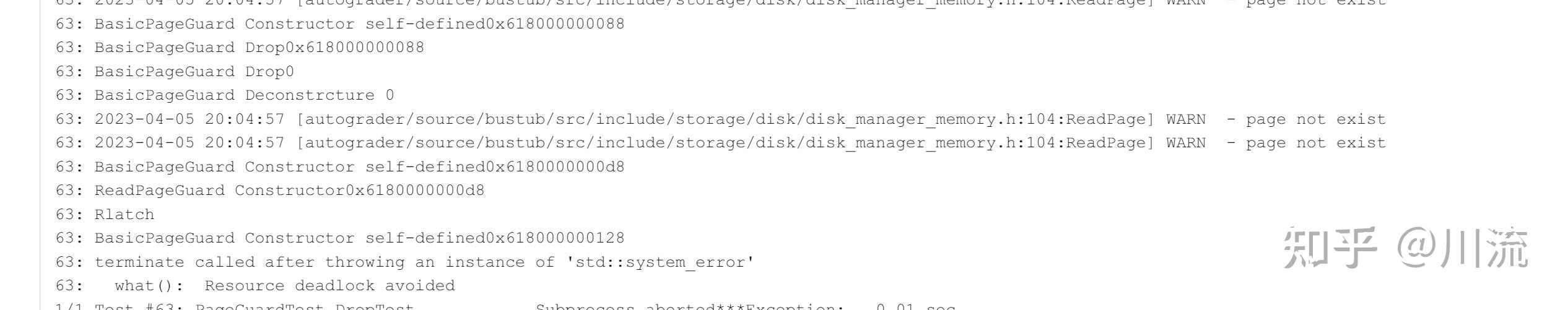1568x310 pixels.
Task: Click the short 'BasicPageGuard Drop0' line
Action: [194, 72]
